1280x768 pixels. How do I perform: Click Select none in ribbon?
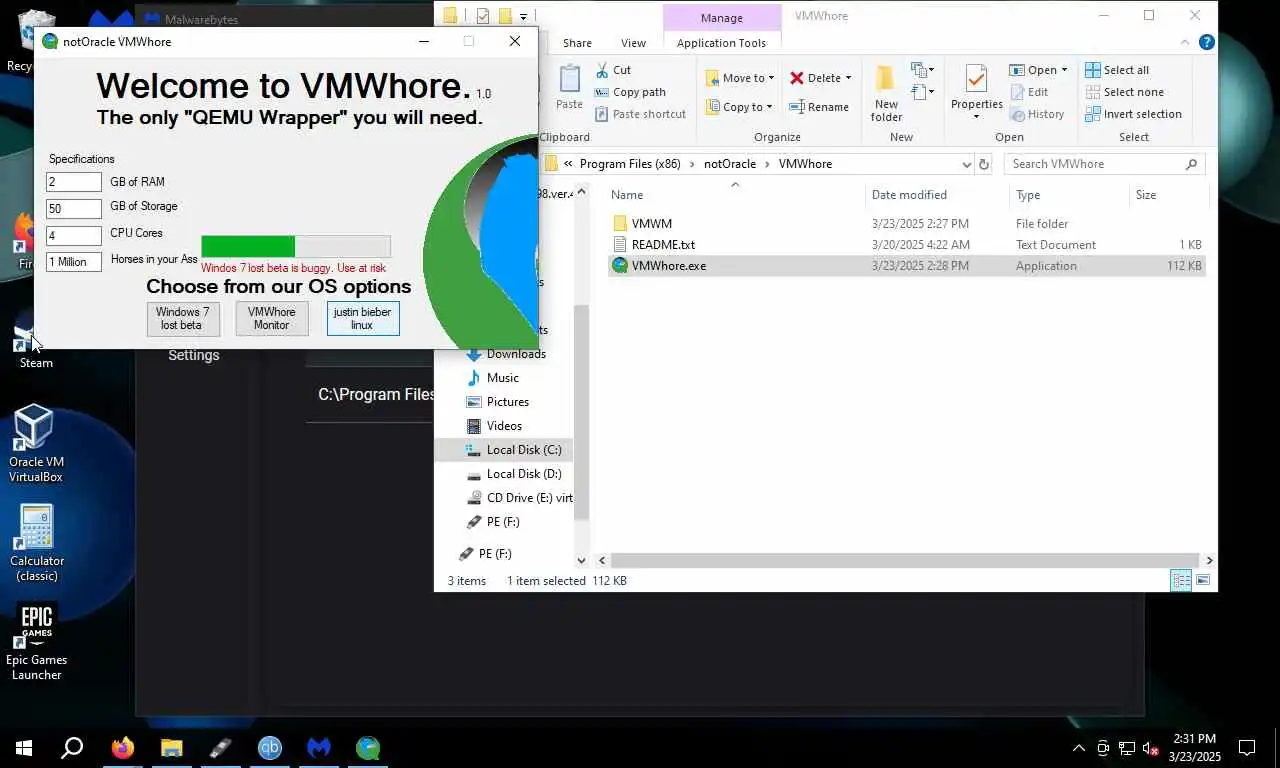[1124, 92]
